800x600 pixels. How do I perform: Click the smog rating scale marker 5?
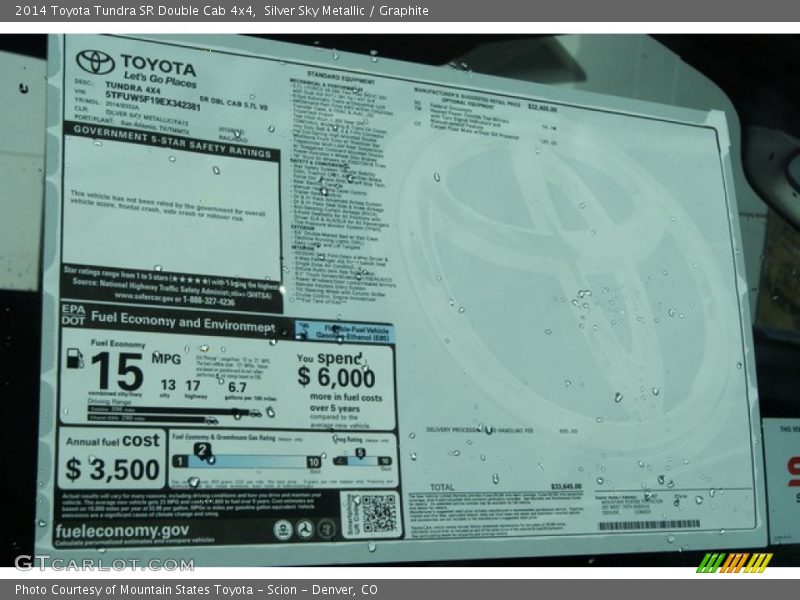[x=360, y=453]
